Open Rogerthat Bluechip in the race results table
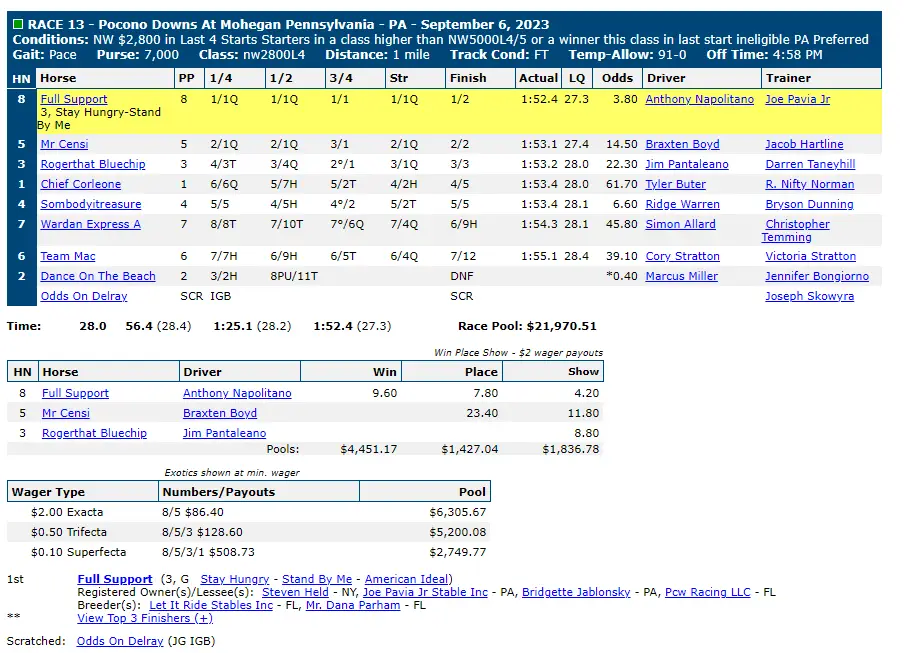The width and height of the screenshot is (904, 653). tap(93, 164)
